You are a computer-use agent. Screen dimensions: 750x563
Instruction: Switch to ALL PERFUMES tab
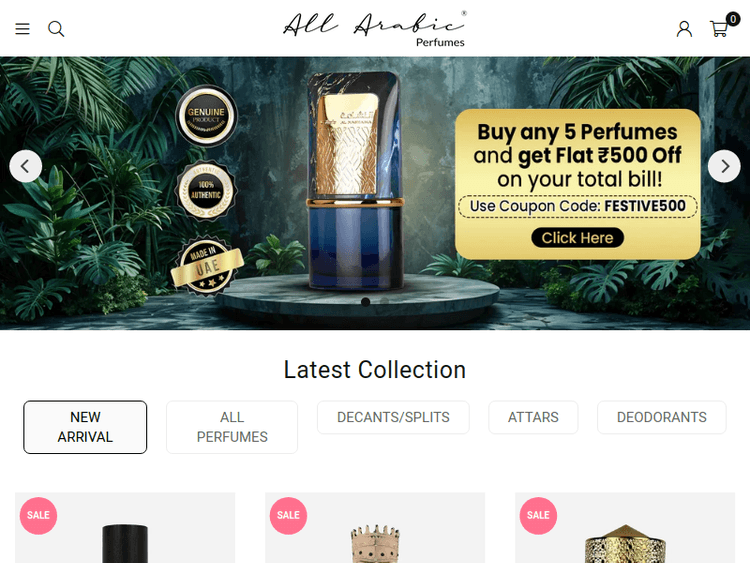(x=232, y=427)
